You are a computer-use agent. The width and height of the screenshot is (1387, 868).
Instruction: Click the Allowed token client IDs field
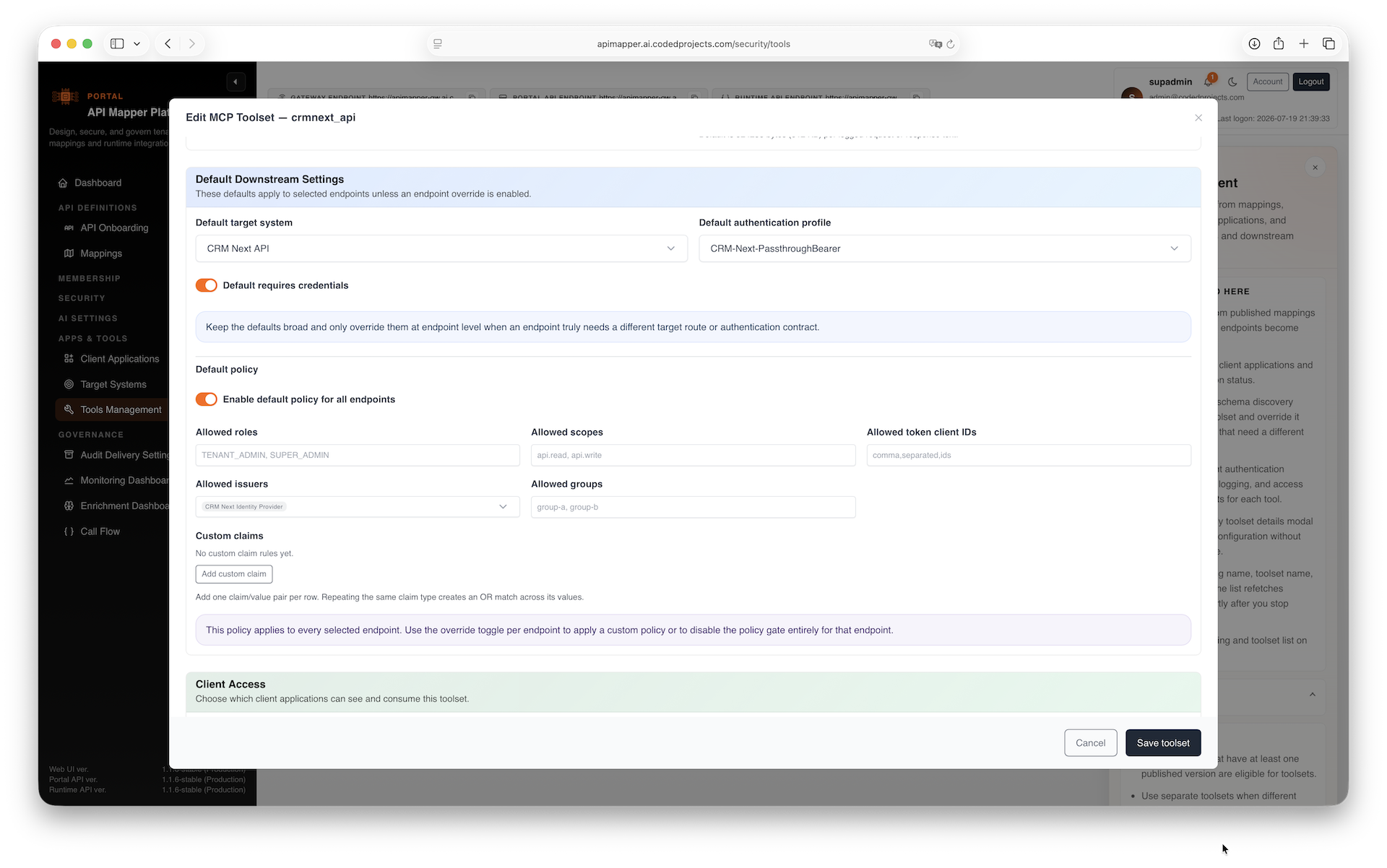click(1029, 455)
